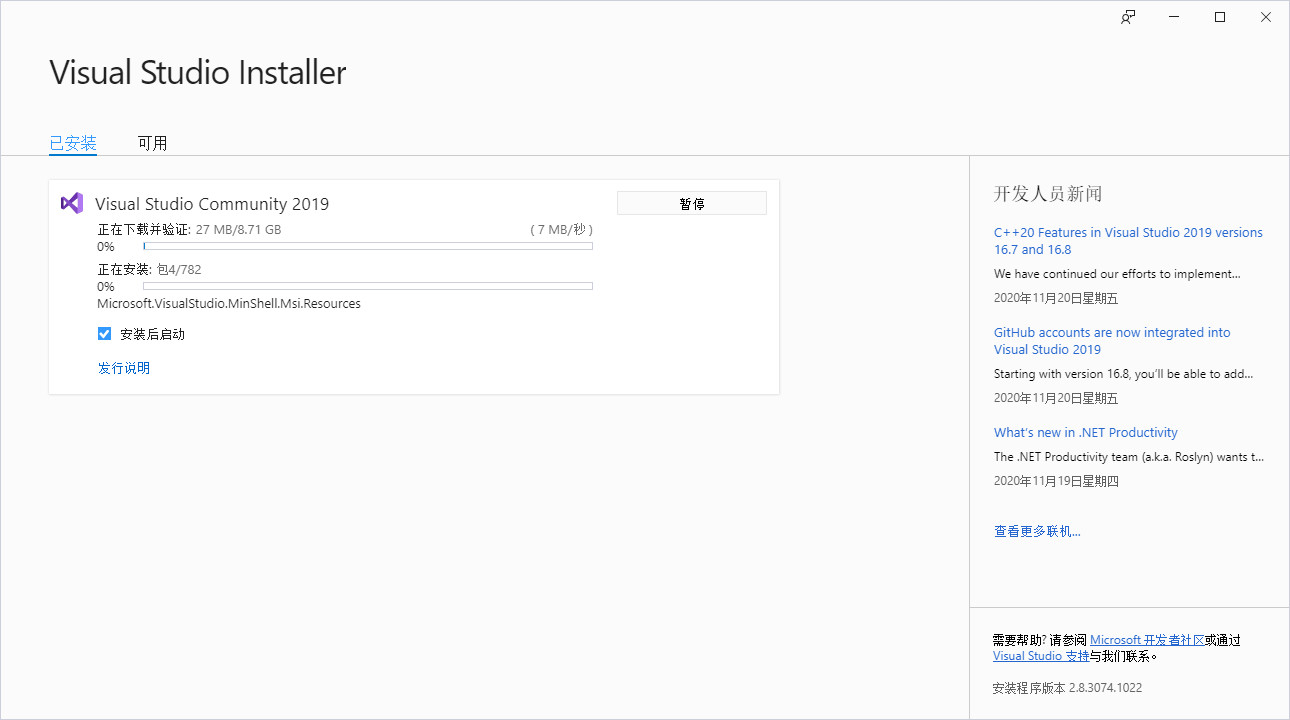Switch to the 已安装 tab

click(72, 142)
